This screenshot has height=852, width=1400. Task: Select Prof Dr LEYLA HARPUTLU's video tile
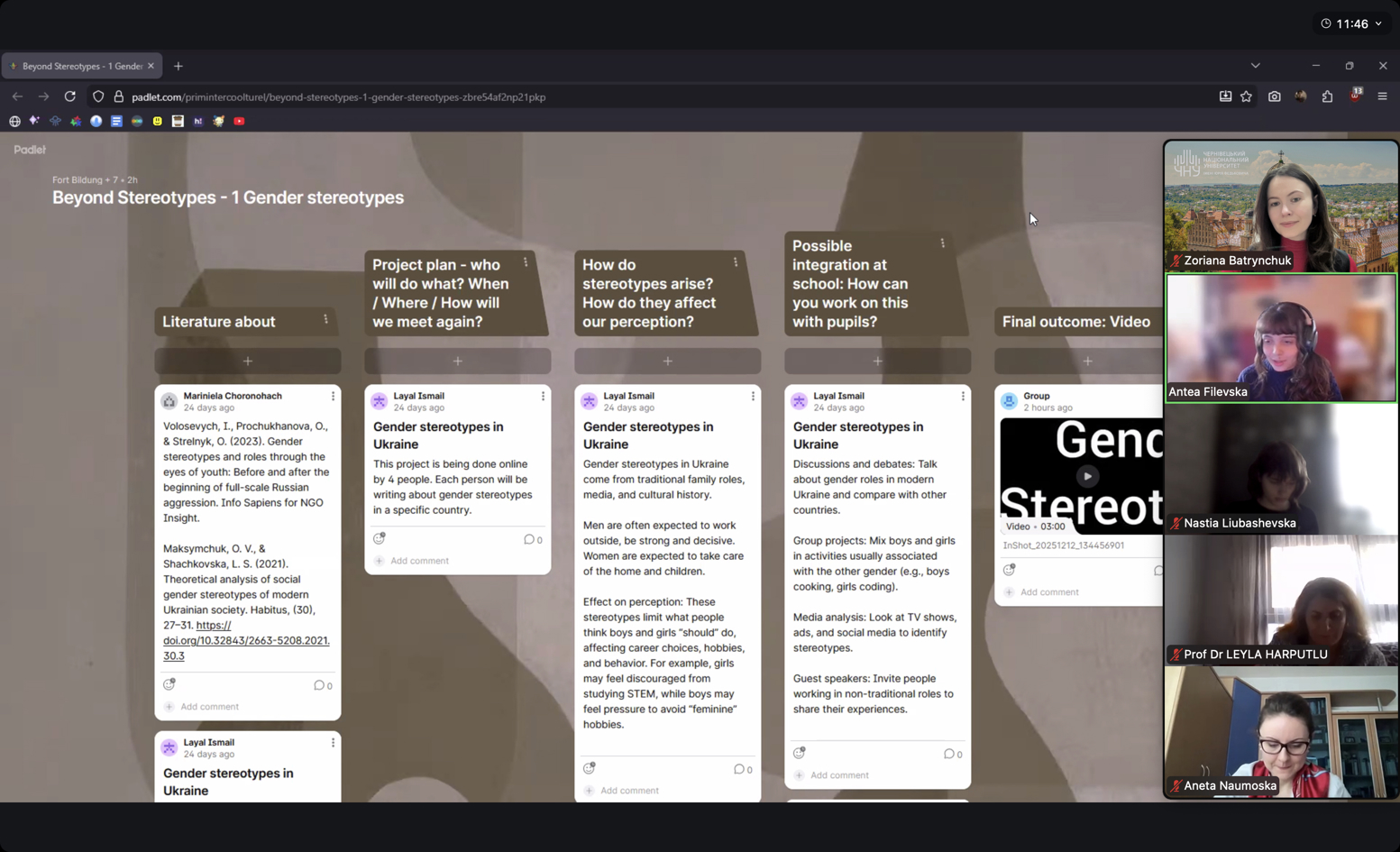(x=1281, y=600)
